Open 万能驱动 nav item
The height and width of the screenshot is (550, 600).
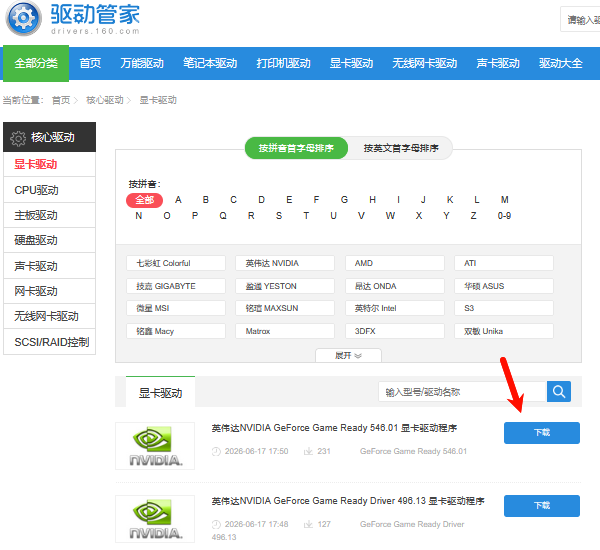(x=142, y=63)
